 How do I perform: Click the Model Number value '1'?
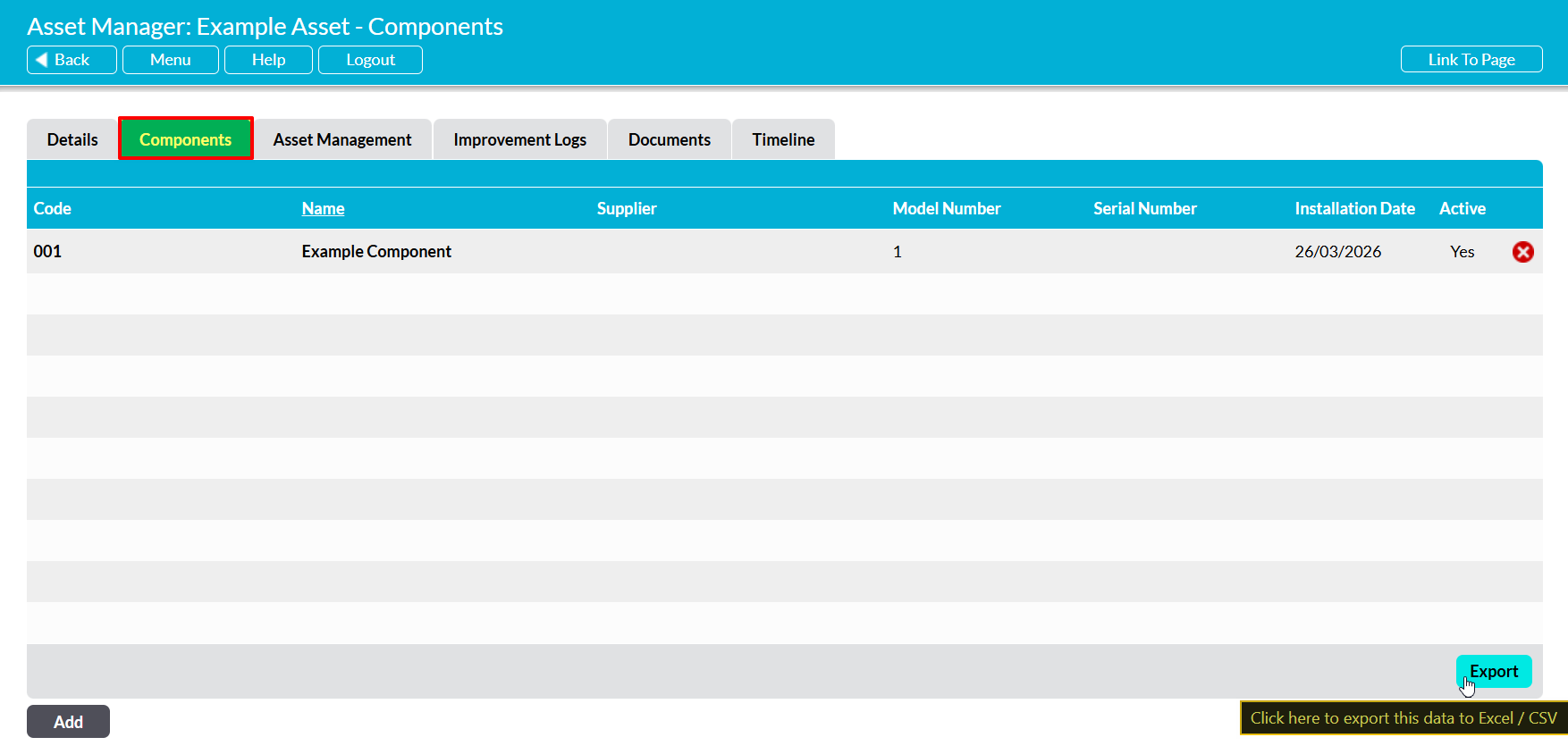897,252
